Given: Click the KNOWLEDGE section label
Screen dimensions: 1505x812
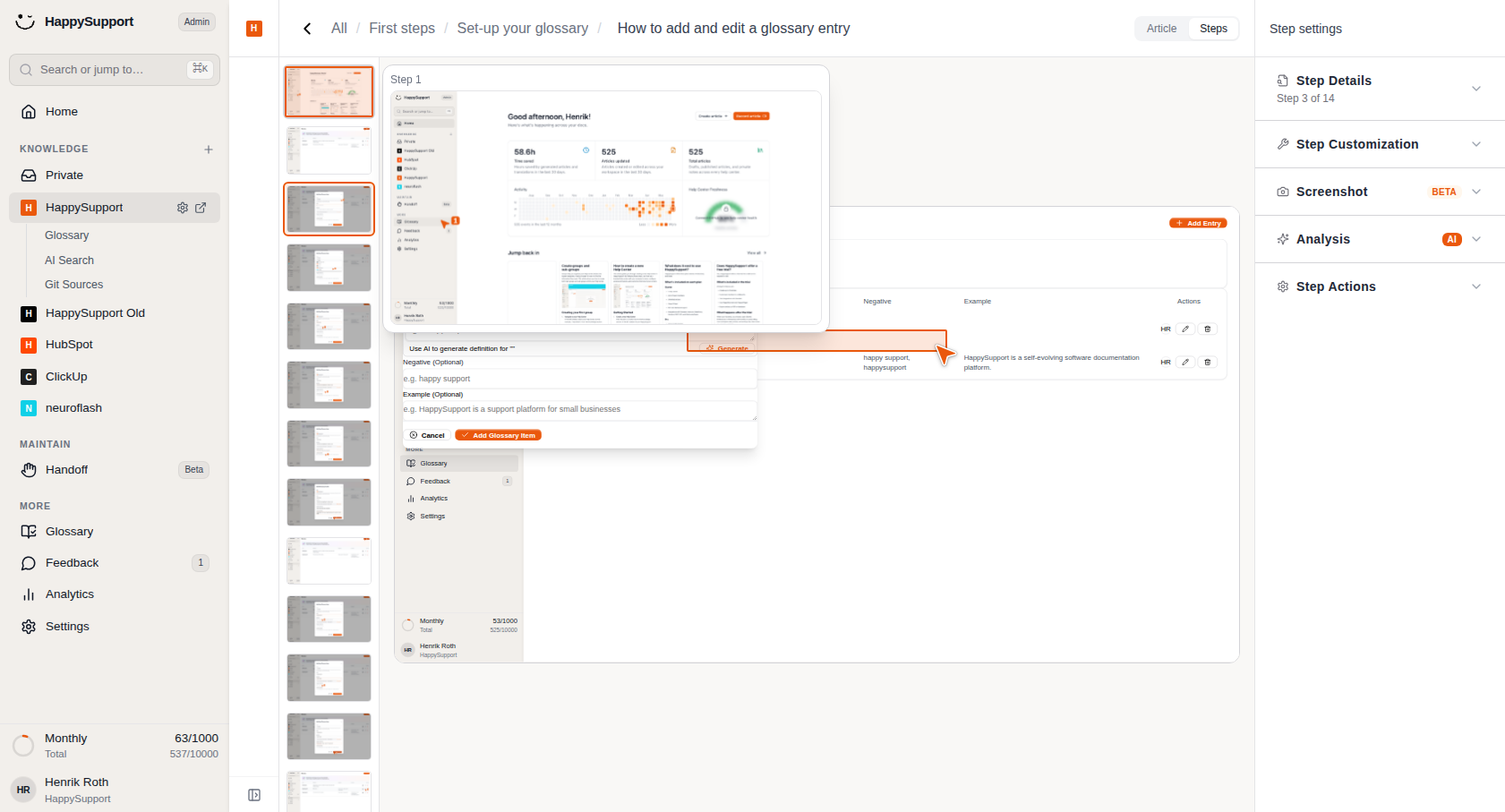Looking at the screenshot, I should [54, 150].
